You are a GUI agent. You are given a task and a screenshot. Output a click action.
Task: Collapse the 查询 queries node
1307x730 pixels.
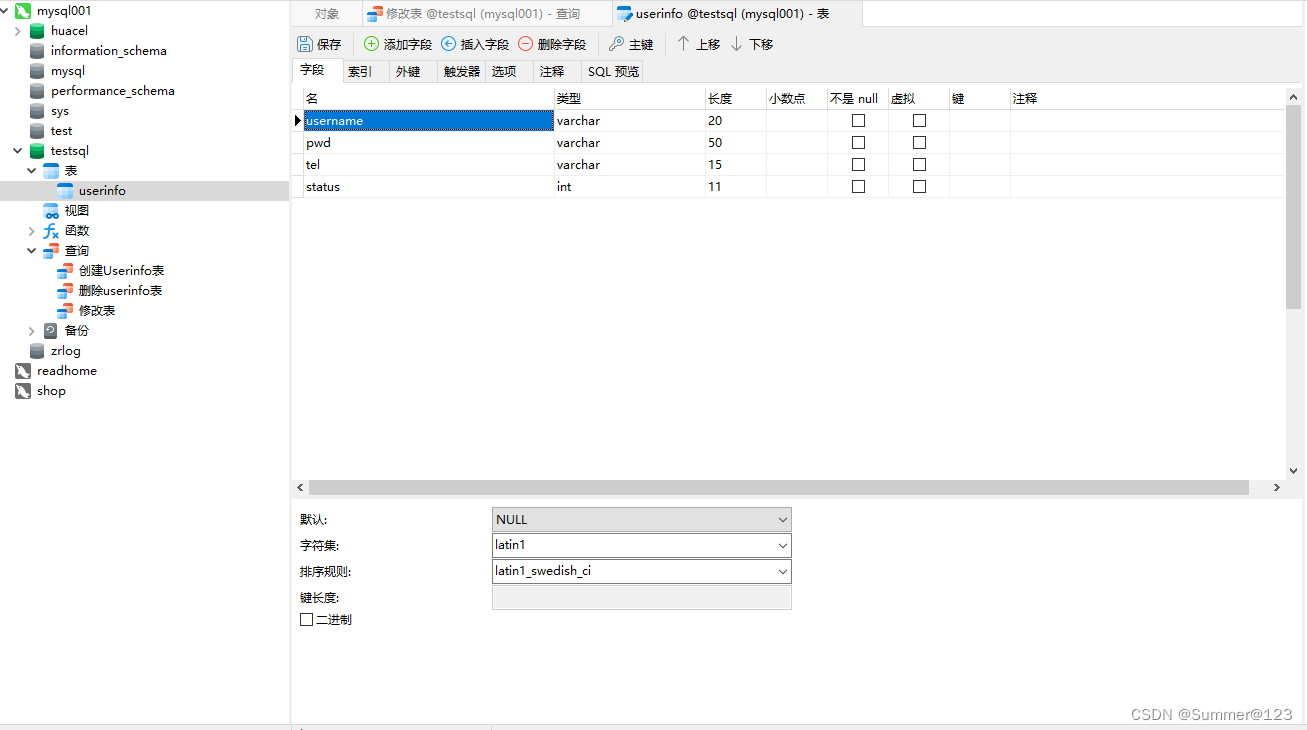[31, 250]
